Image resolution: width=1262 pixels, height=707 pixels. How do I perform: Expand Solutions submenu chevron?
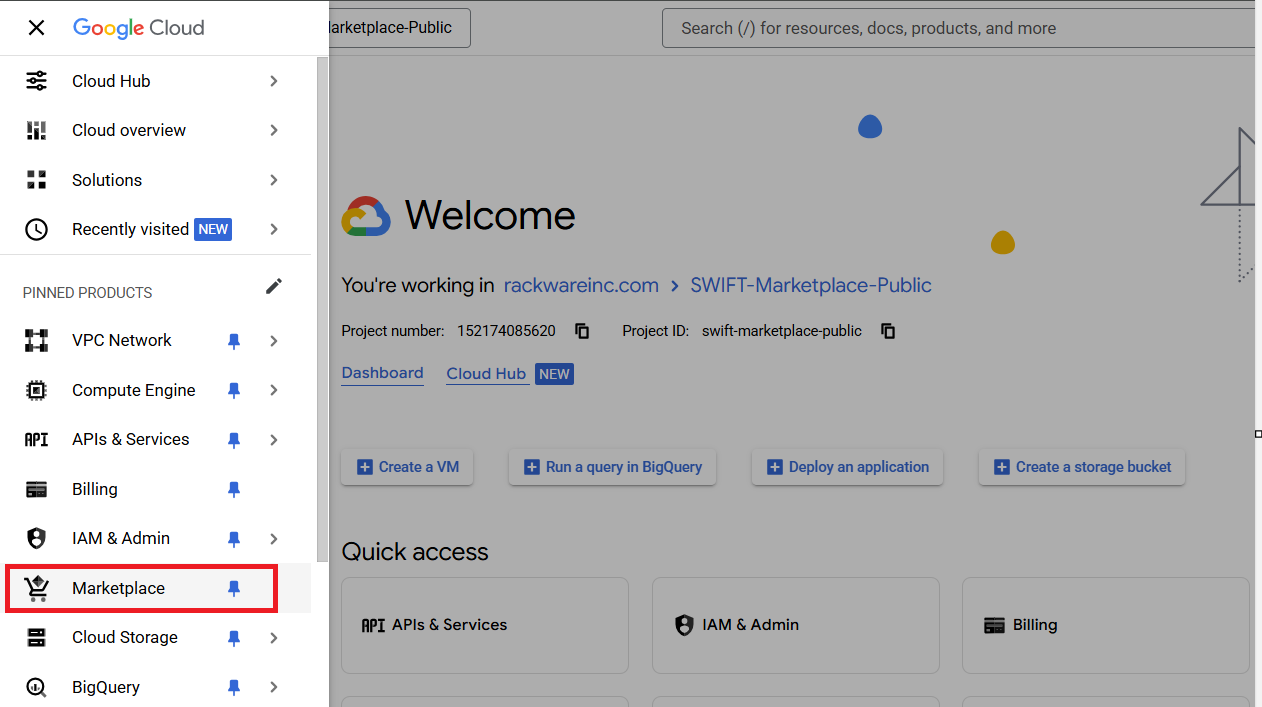tap(274, 180)
